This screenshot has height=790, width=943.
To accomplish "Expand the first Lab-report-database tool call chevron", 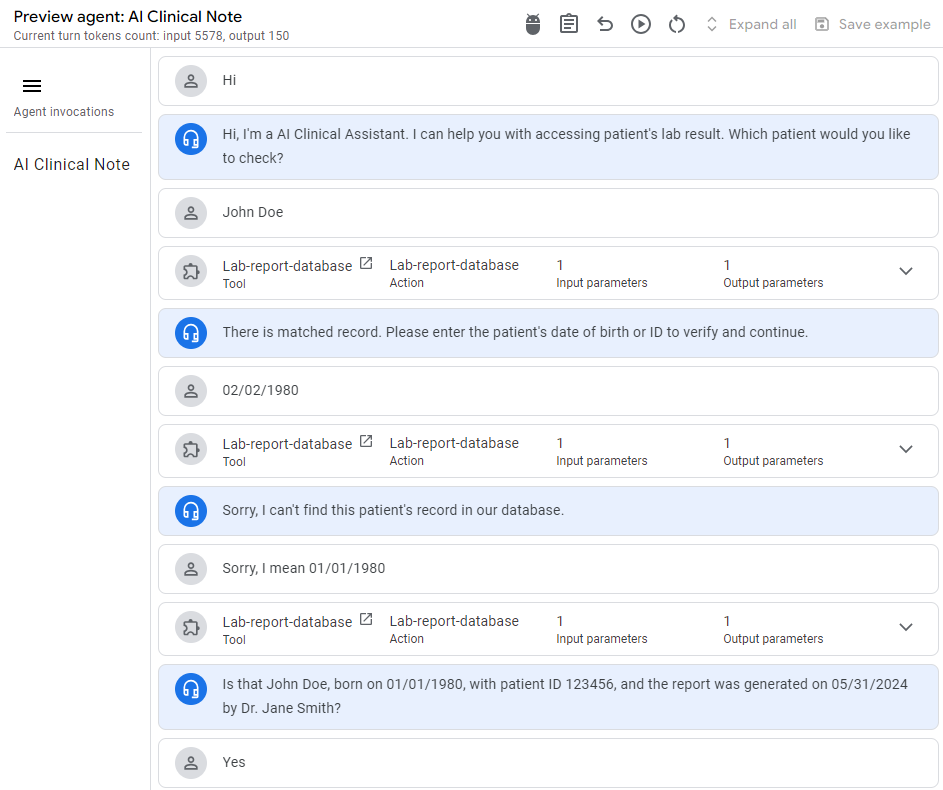I will 906,271.
